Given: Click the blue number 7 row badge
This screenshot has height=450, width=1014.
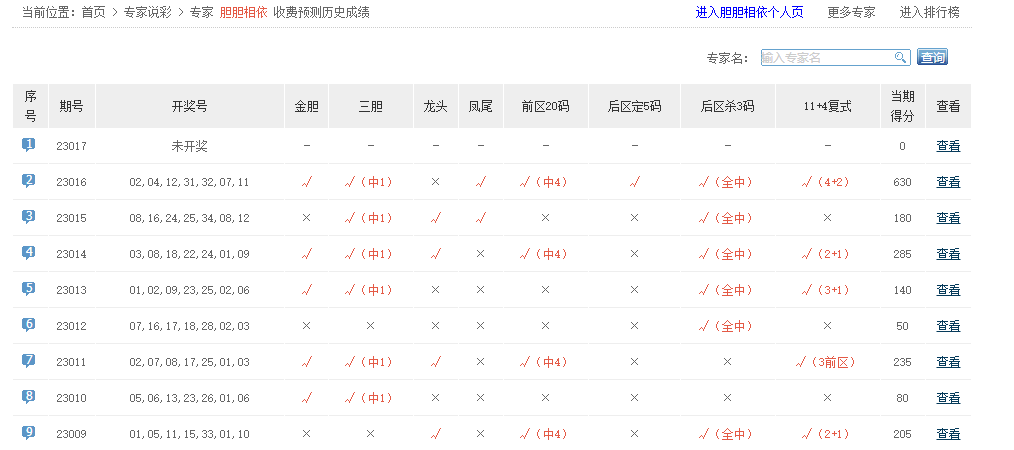Looking at the screenshot, I should 29,361.
